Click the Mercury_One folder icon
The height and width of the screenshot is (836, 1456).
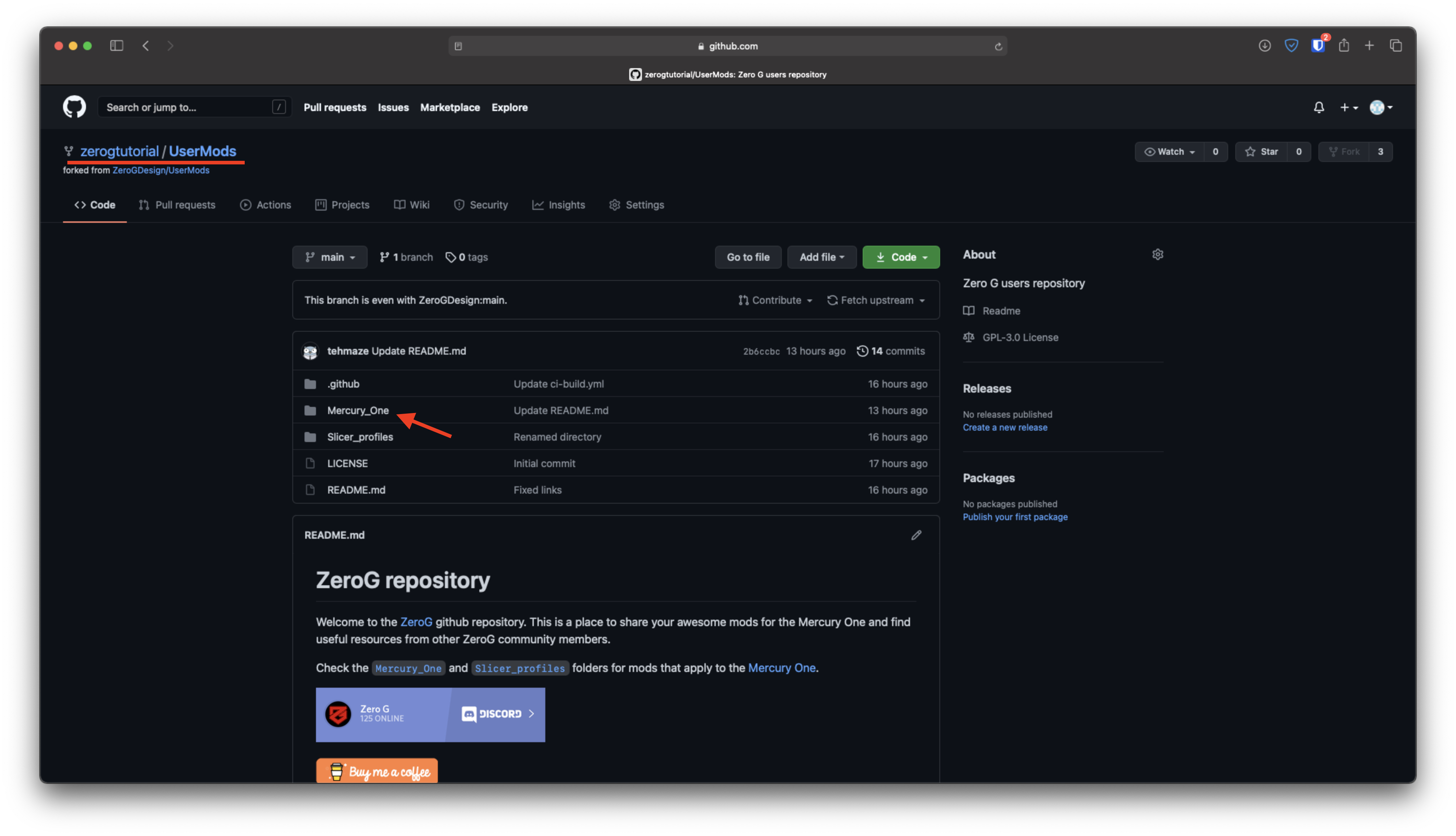pyautogui.click(x=310, y=410)
